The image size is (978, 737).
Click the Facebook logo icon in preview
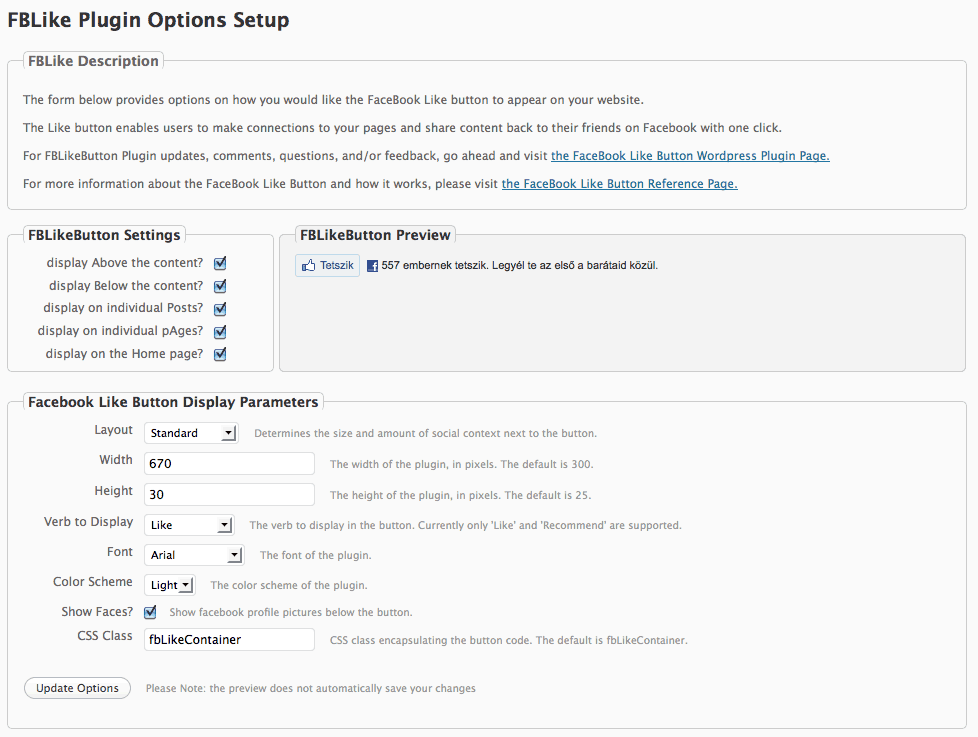point(372,266)
